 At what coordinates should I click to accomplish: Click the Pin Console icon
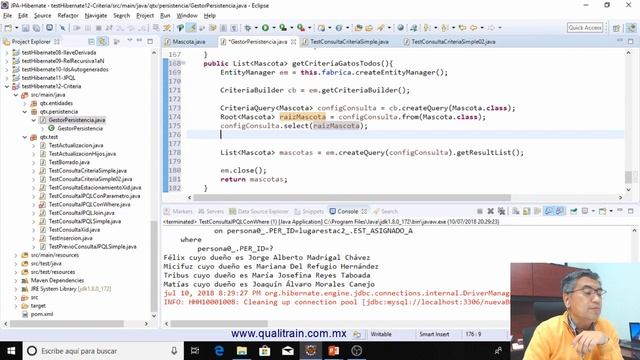point(573,211)
